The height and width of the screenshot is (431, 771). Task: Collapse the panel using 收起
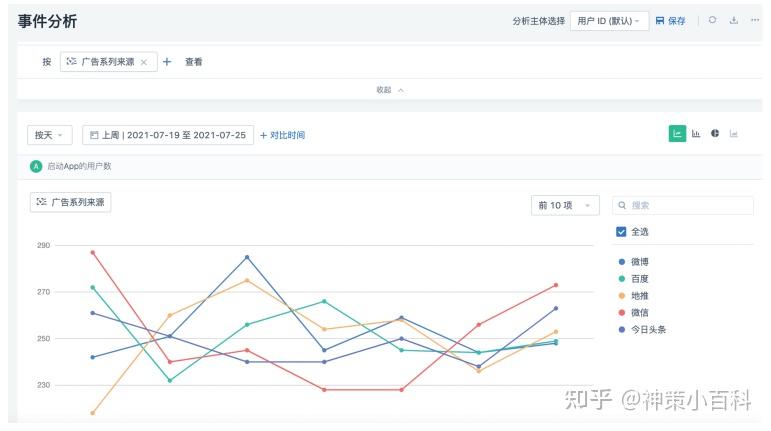pyautogui.click(x=390, y=90)
